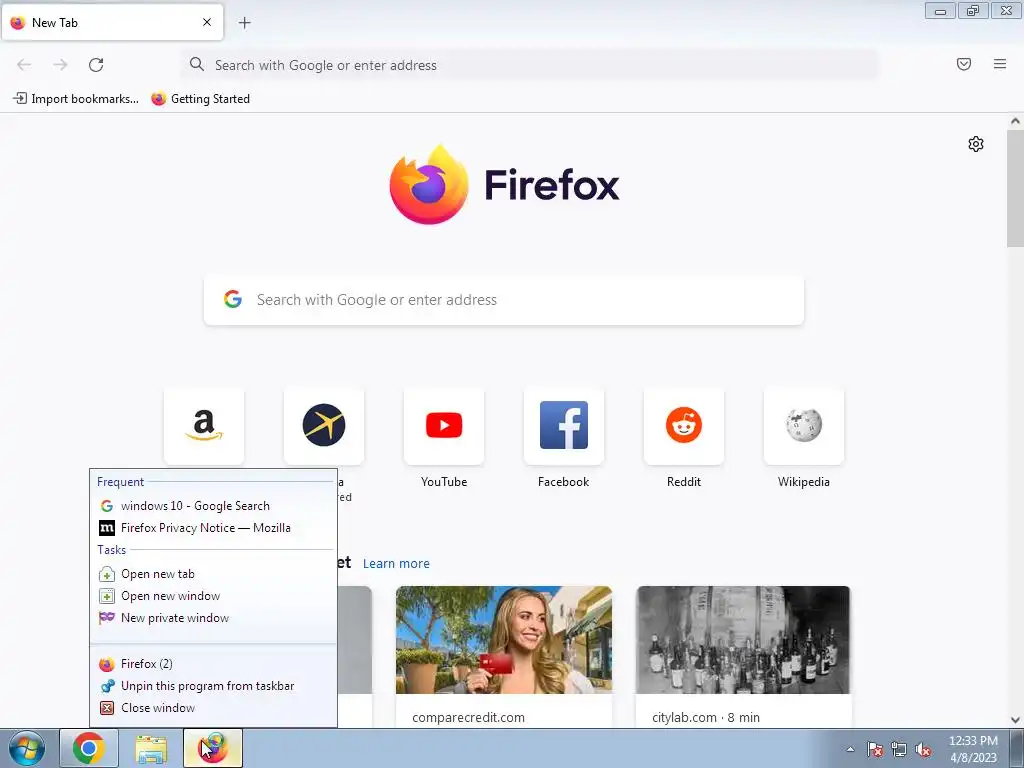Viewport: 1024px width, 768px height.
Task: Select windows 10 - Google Search entry
Action: [214, 506]
